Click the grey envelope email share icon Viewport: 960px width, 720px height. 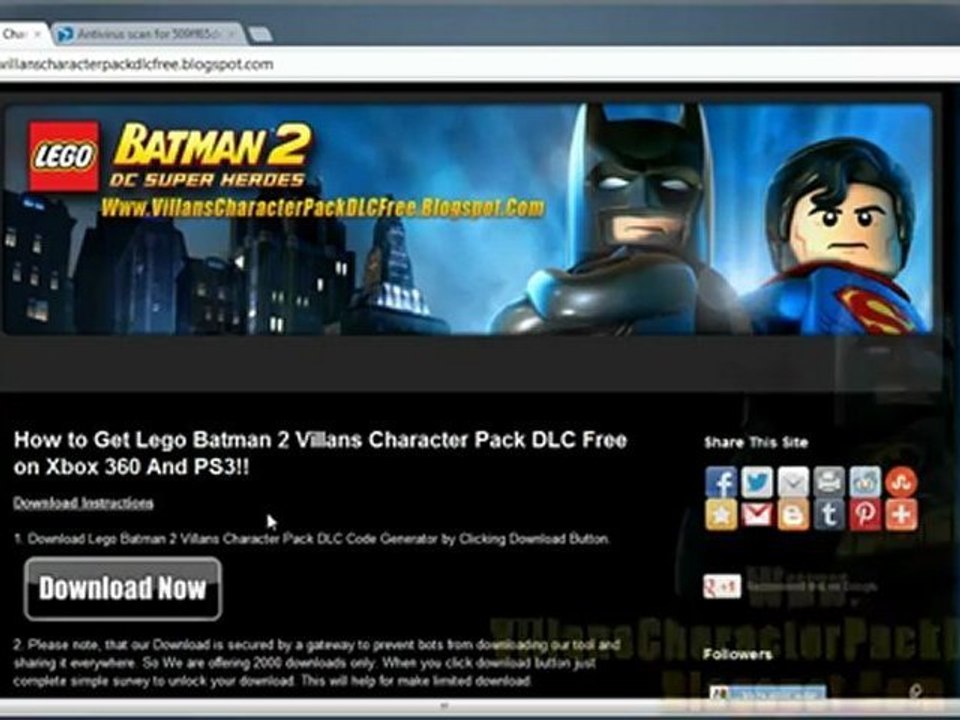(793, 482)
